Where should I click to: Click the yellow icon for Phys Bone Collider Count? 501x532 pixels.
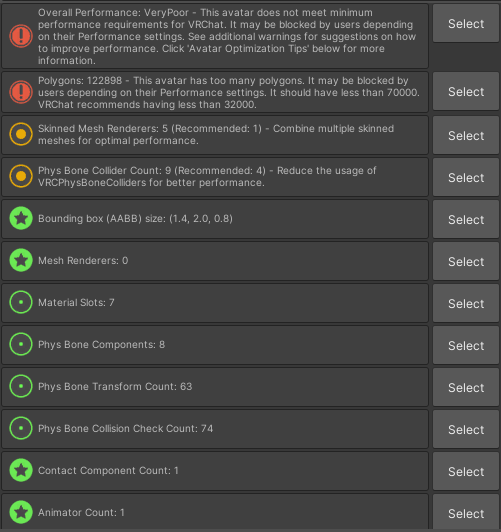tap(21, 176)
